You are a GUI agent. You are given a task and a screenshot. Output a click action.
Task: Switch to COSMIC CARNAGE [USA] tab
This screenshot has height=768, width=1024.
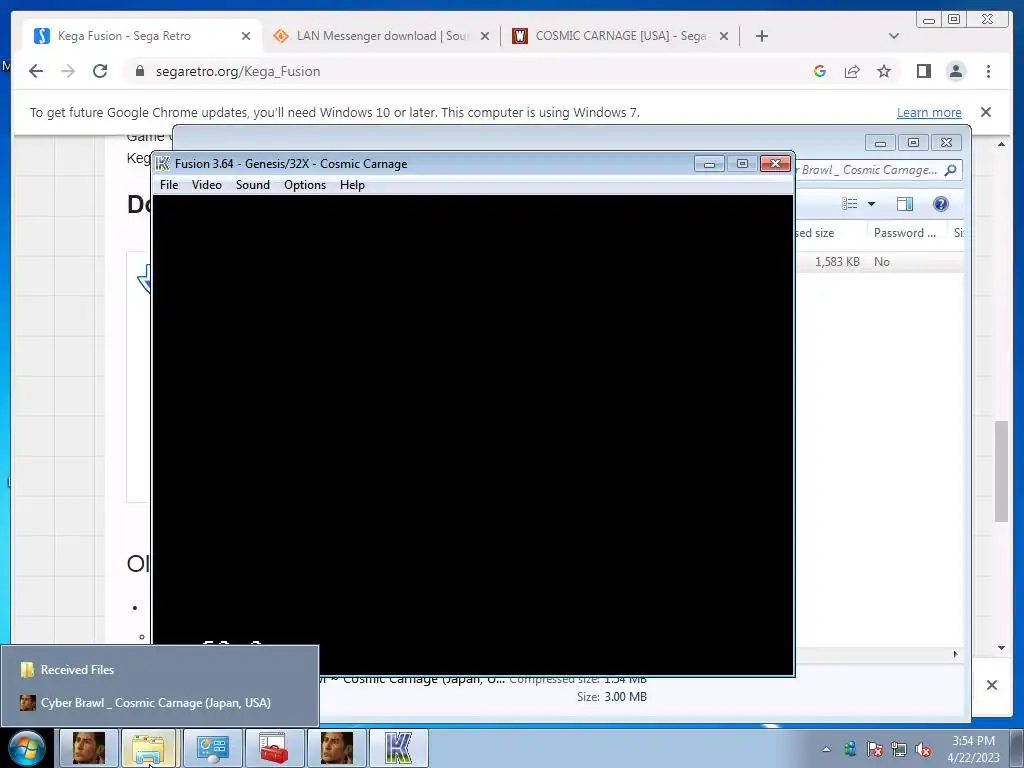click(620, 36)
